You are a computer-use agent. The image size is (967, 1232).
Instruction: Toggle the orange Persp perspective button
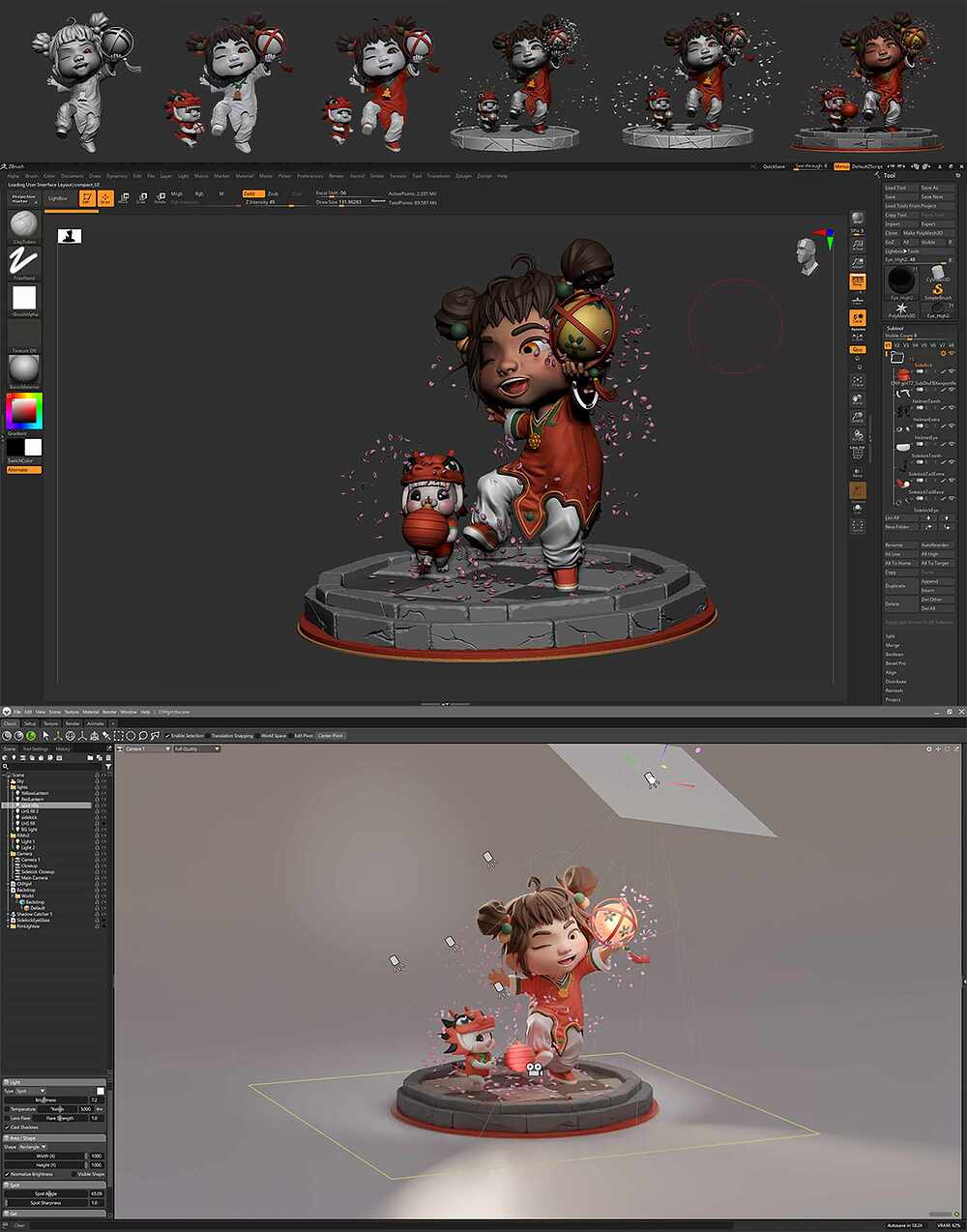(858, 281)
